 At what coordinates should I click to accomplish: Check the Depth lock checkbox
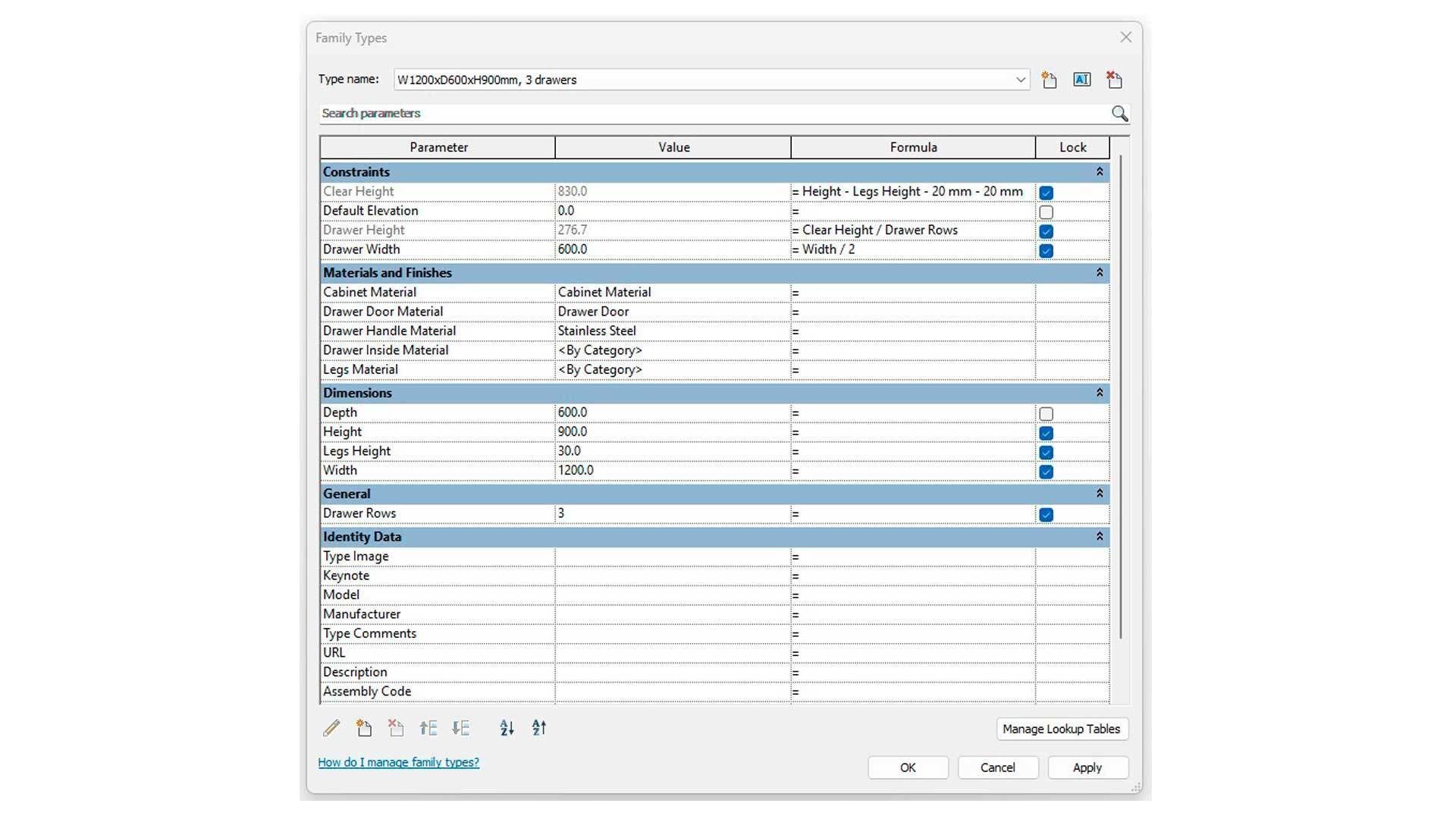(1046, 414)
